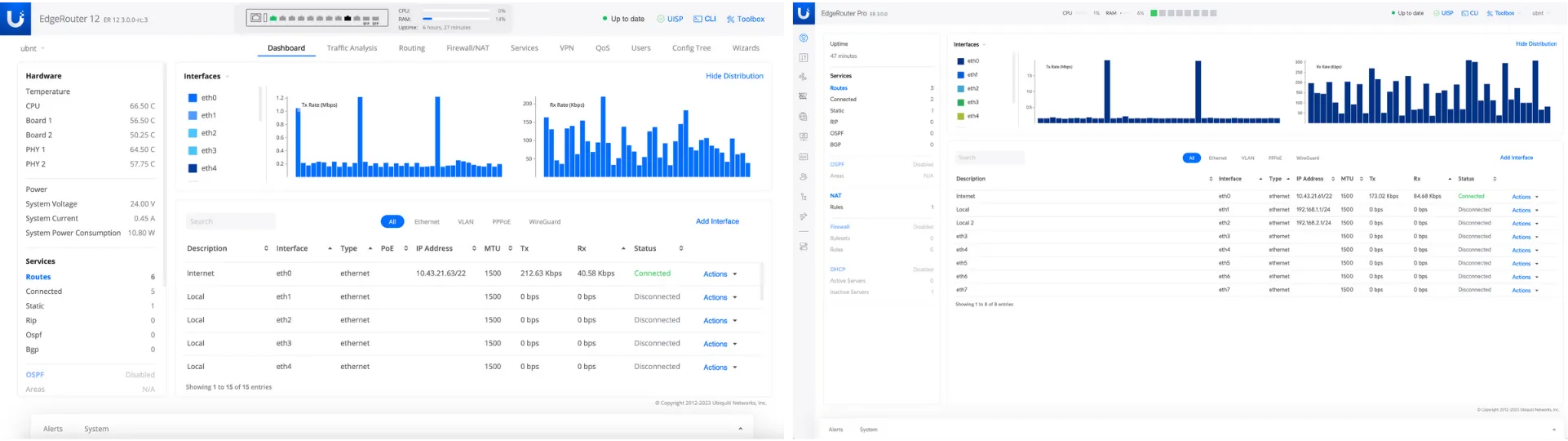Screen dimensions: 1568x441
Task: Open Actions dropdown for Local 2 in EdgeRouter Pro
Action: pos(1525,224)
